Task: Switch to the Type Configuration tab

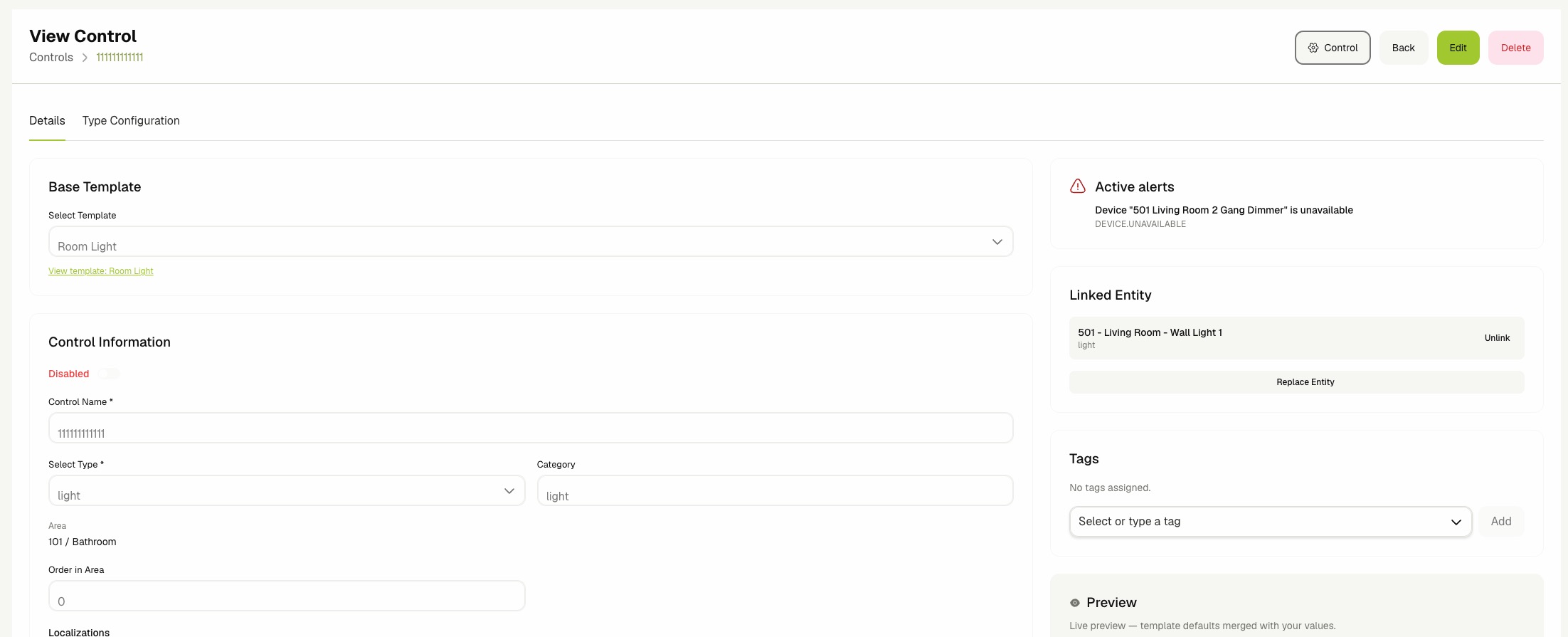Action: click(131, 121)
